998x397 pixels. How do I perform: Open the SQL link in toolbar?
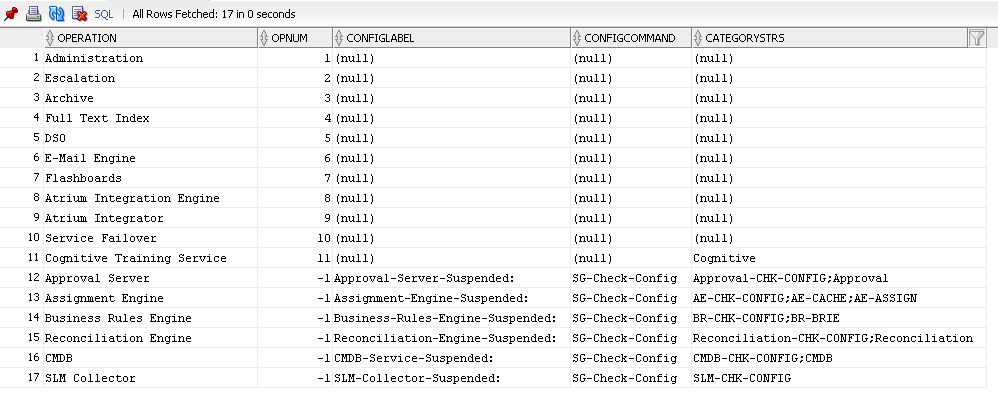[104, 14]
